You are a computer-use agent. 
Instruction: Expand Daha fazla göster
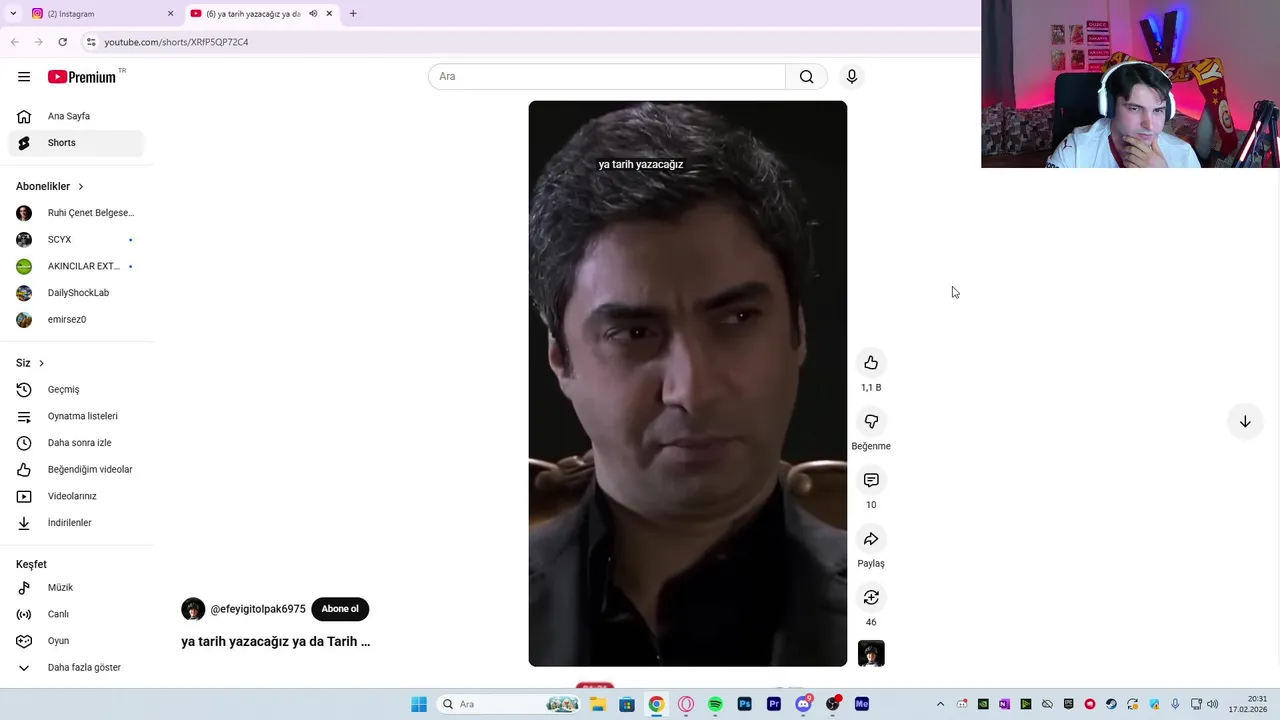click(x=76, y=668)
